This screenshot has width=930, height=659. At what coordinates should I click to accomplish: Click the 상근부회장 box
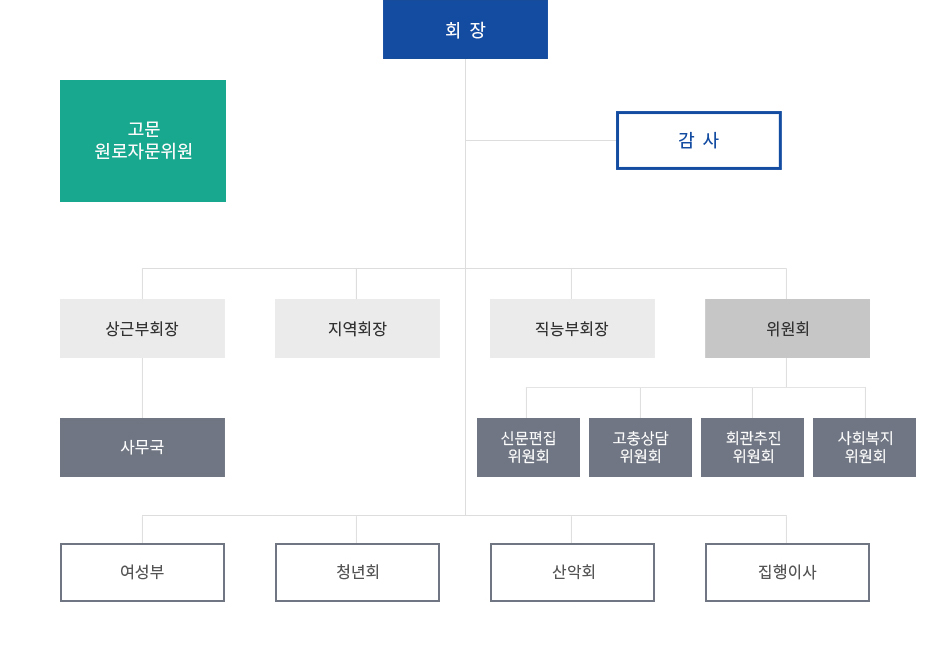click(x=142, y=329)
